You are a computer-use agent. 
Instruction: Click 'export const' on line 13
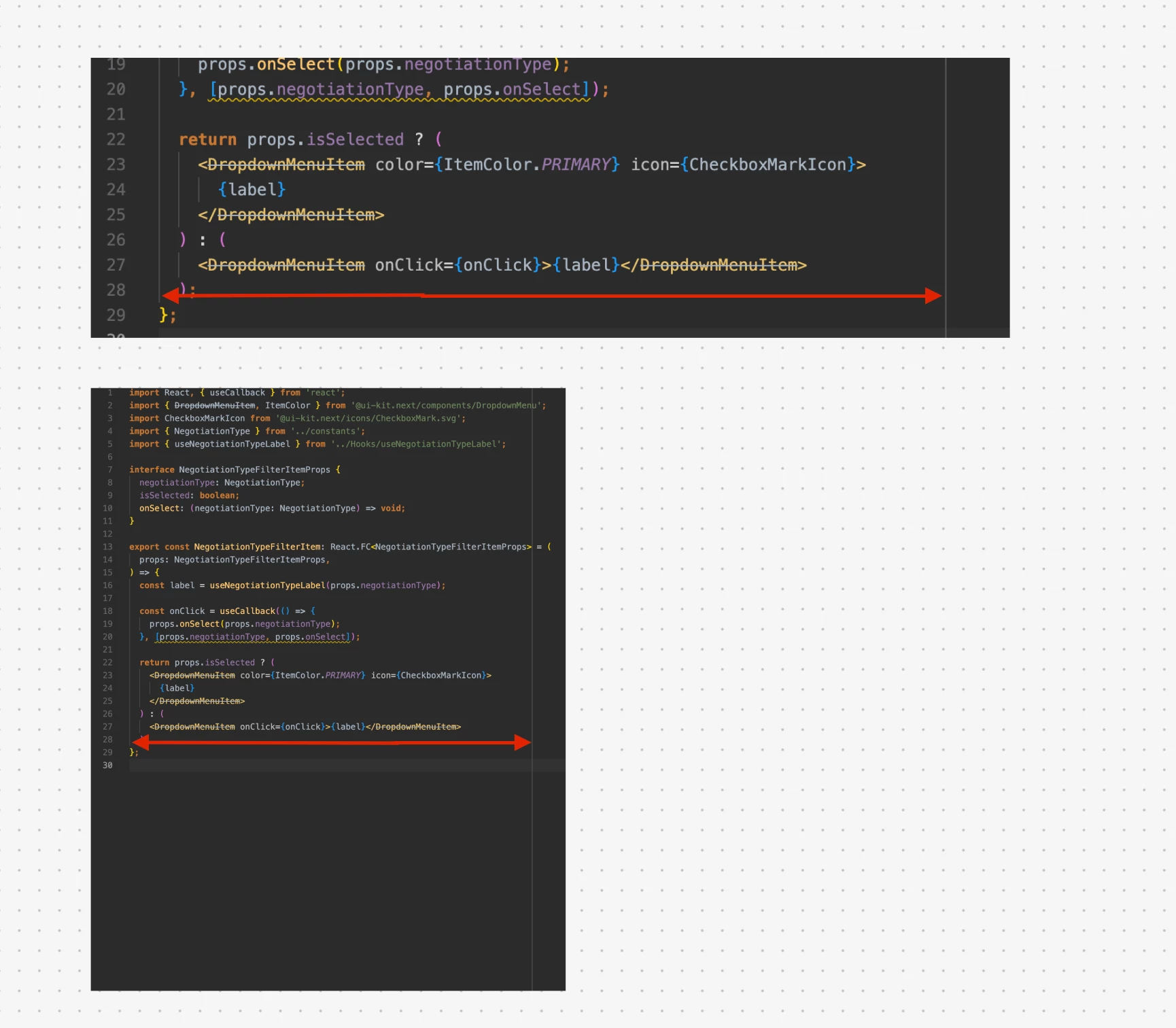click(x=159, y=547)
